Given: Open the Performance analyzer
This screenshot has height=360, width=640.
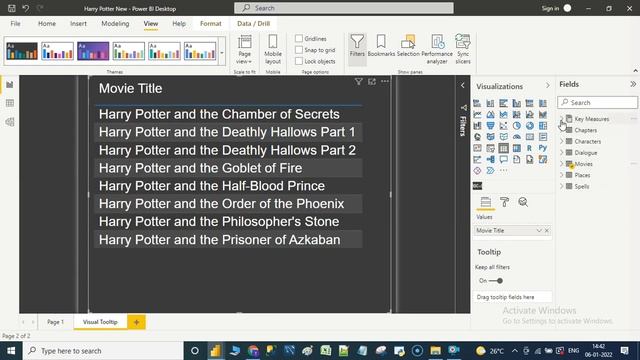Looking at the screenshot, I should pos(437,49).
